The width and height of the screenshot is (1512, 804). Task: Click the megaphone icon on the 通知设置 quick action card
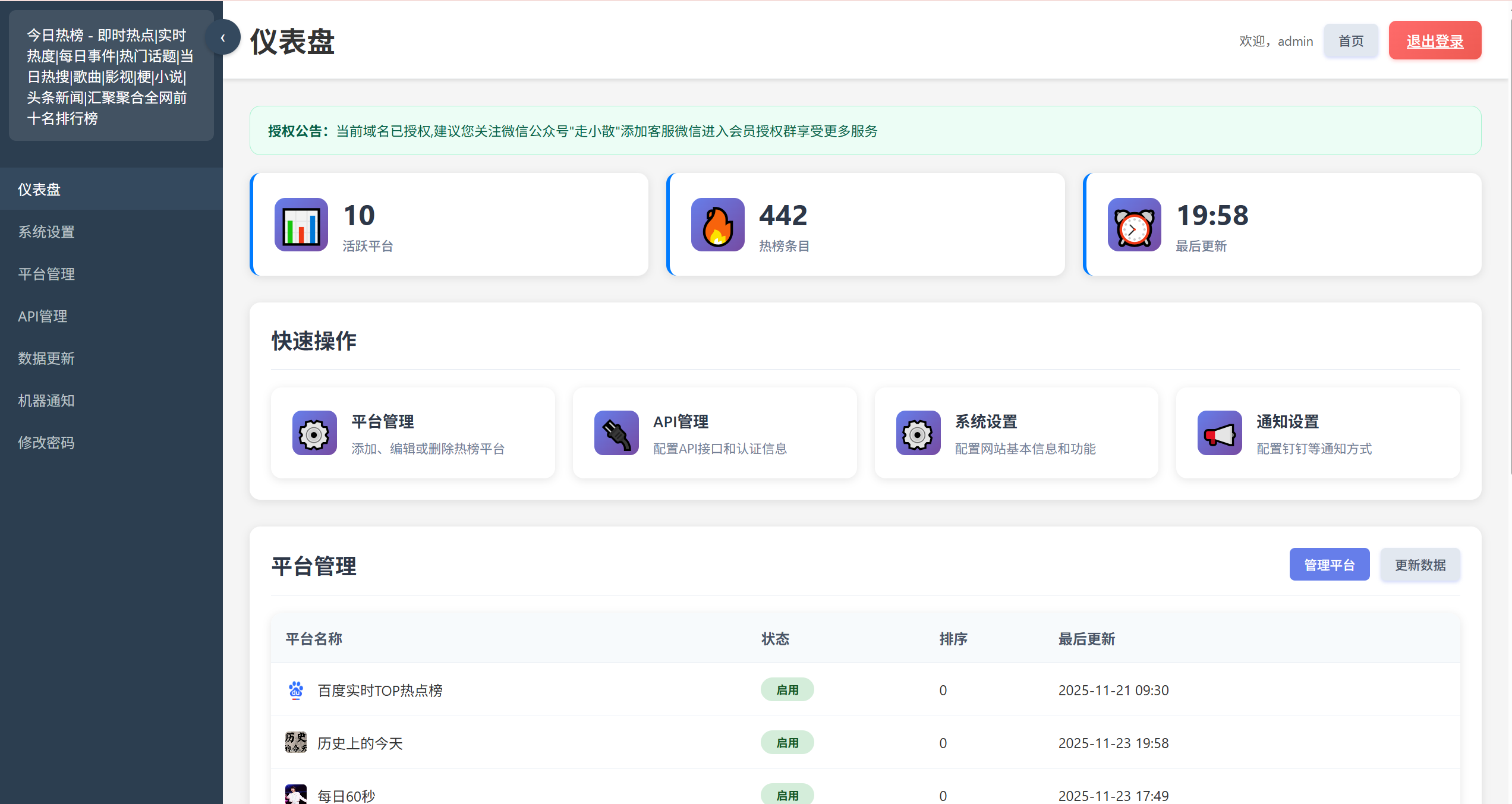click(1220, 433)
